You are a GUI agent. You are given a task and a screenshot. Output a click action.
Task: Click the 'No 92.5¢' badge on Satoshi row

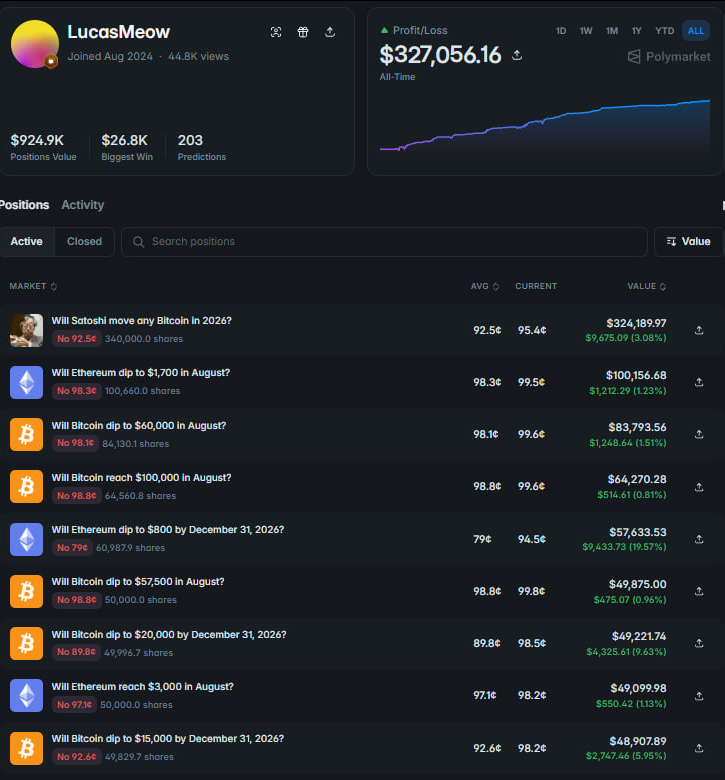point(77,339)
